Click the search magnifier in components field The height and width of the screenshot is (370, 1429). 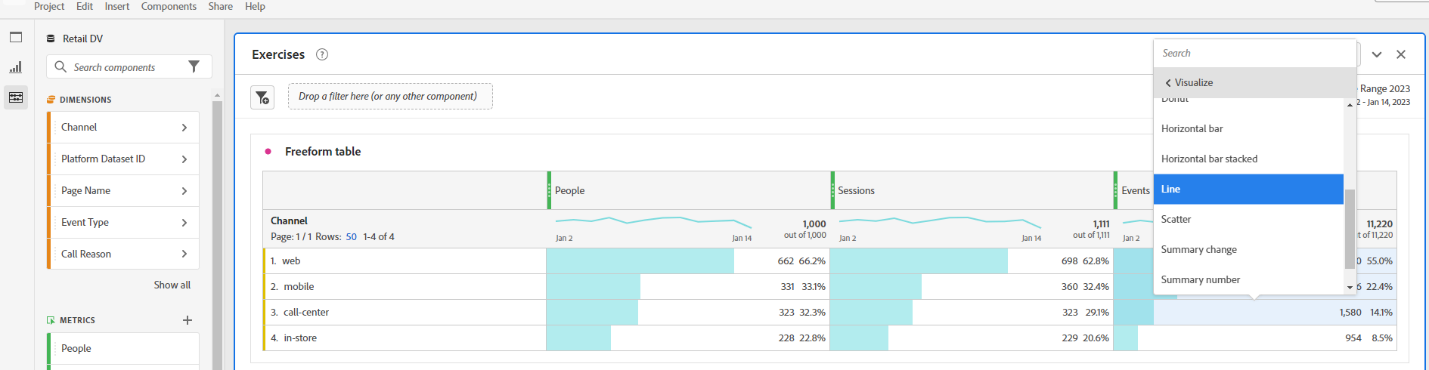coord(61,67)
